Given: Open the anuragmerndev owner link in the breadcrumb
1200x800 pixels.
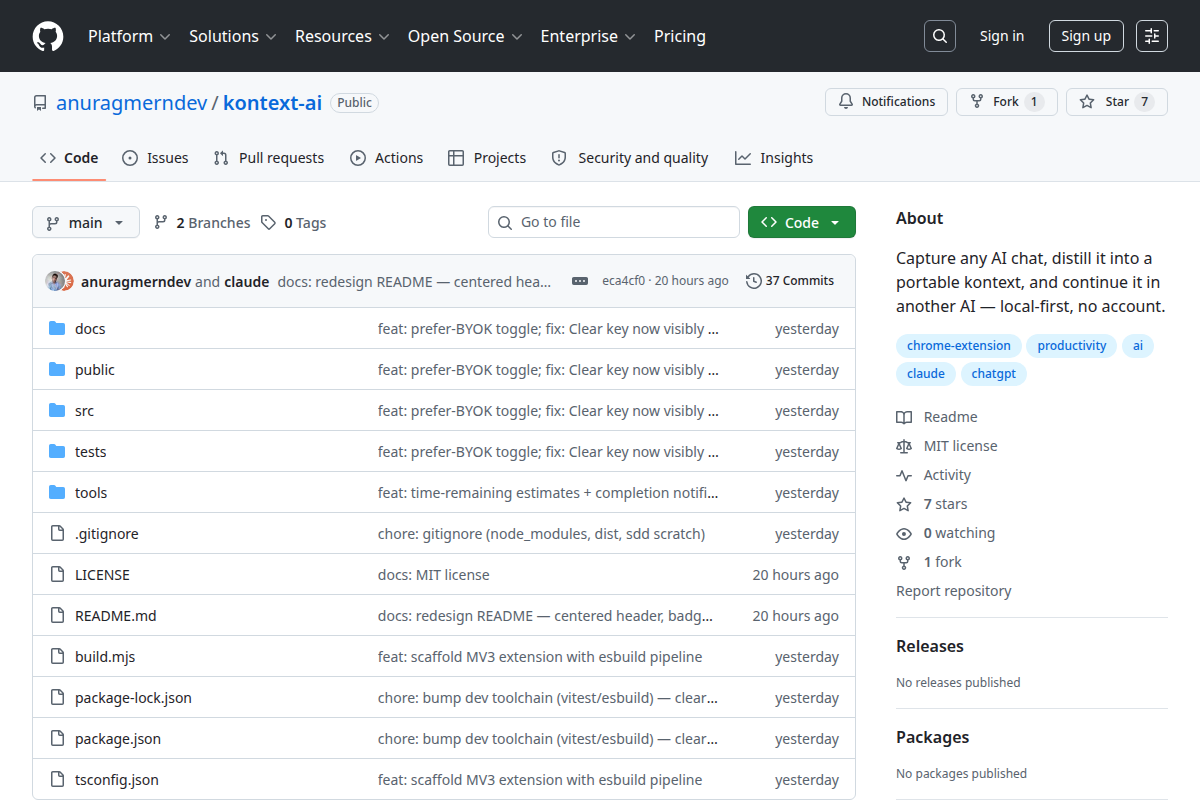Looking at the screenshot, I should tap(132, 102).
